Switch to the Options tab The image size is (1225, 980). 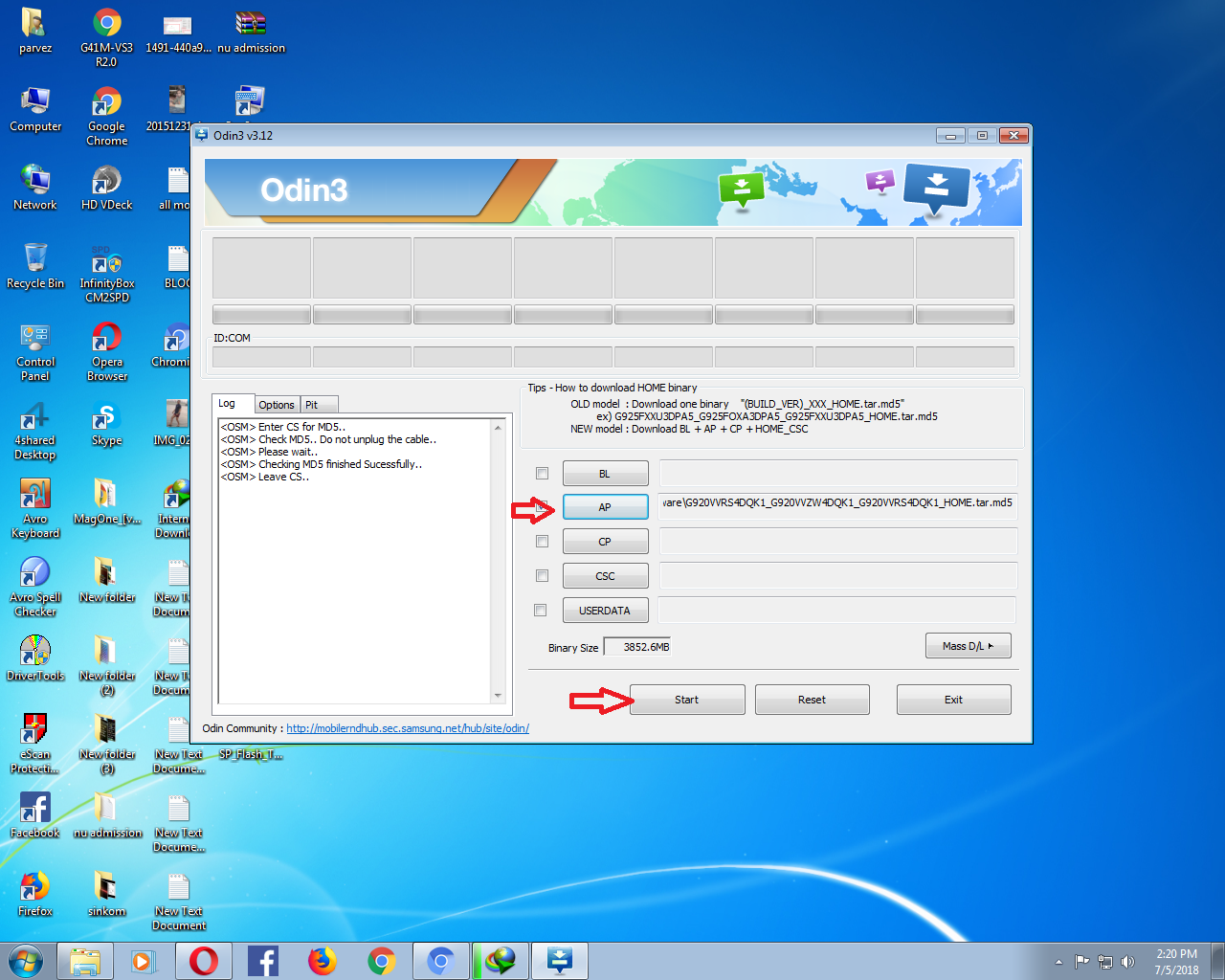pos(277,405)
